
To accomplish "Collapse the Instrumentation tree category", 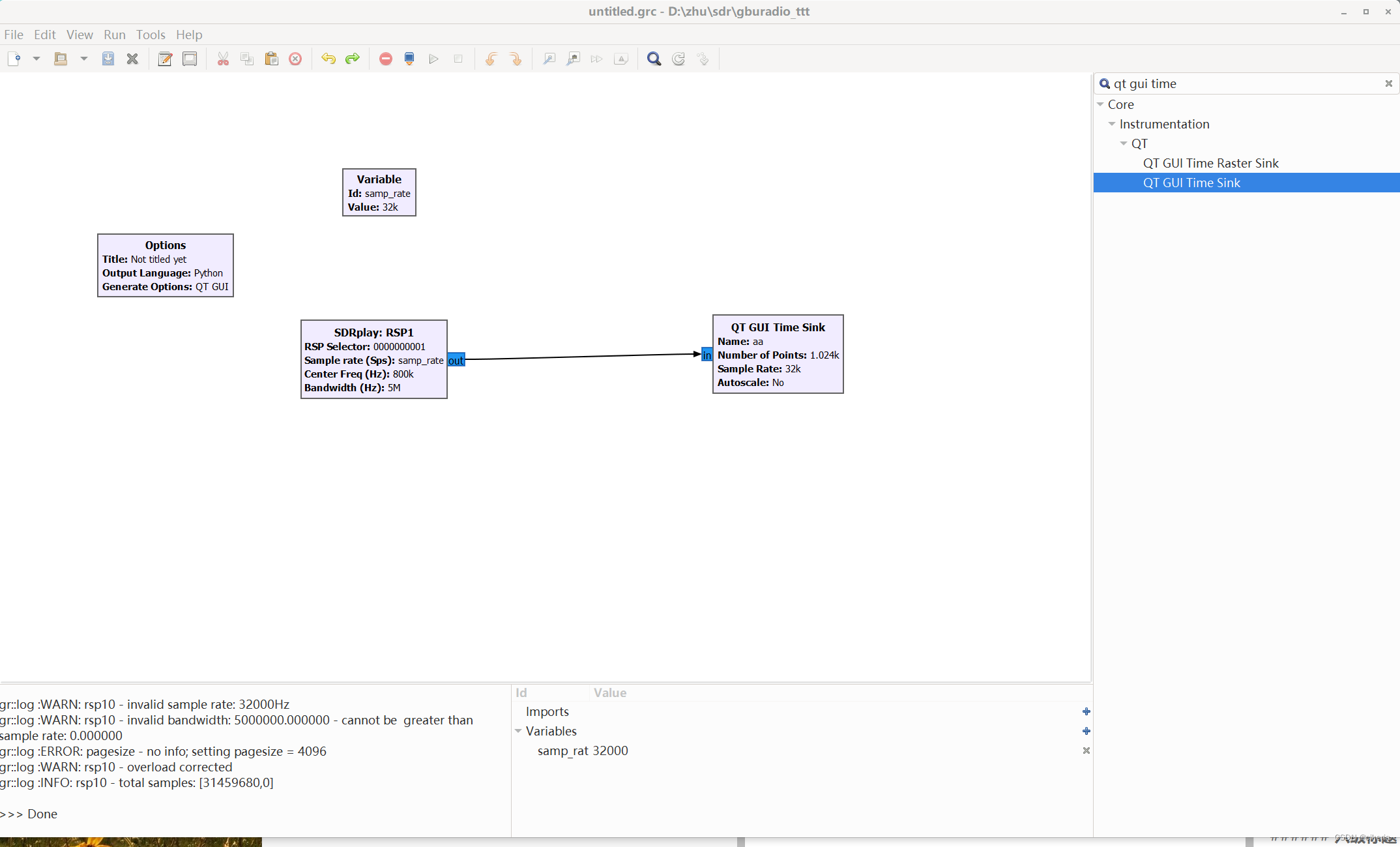I will pos(1112,124).
